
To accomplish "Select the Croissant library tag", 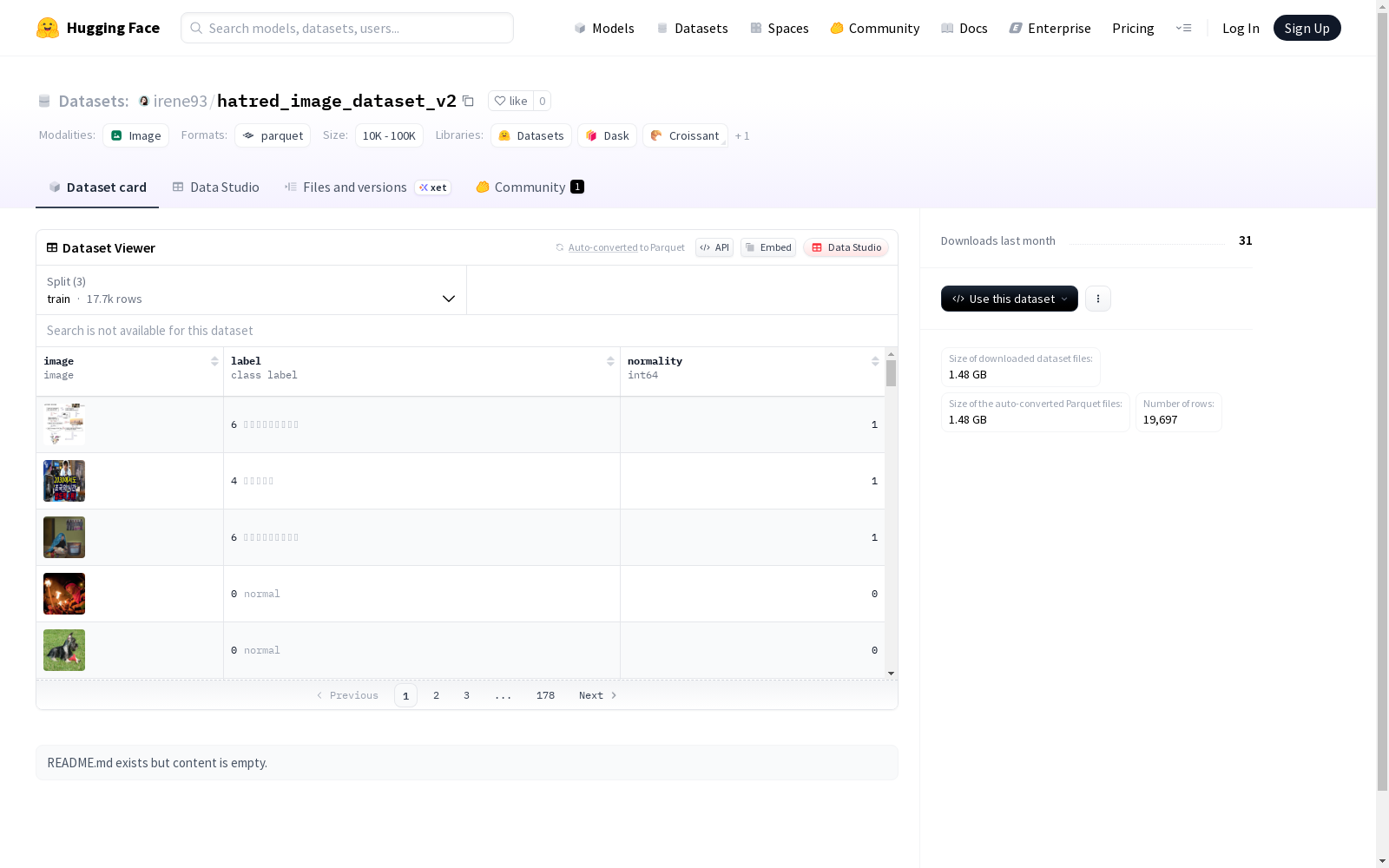I will tap(685, 135).
